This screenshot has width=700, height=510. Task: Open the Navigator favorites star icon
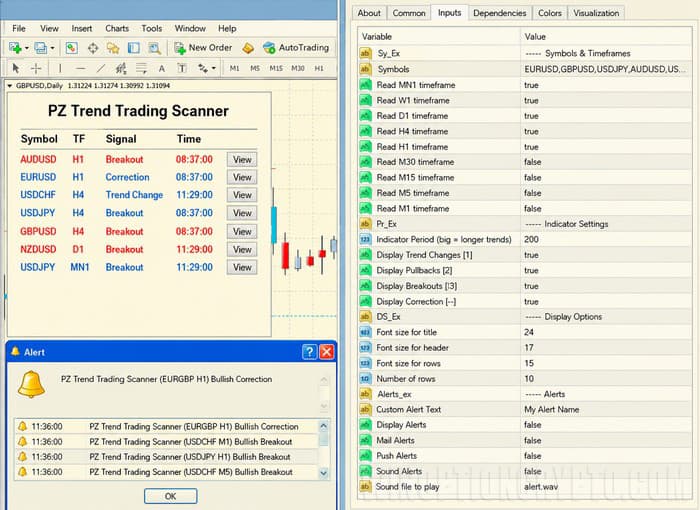[x=113, y=48]
